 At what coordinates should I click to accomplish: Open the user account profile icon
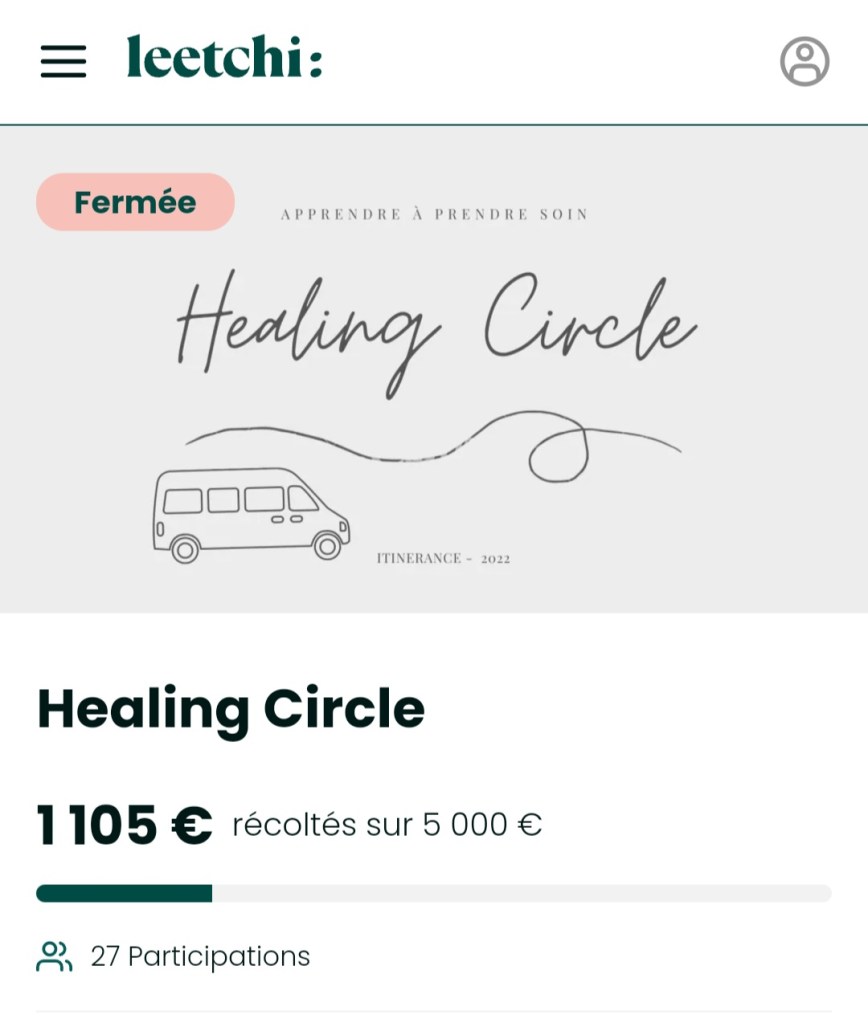(804, 61)
